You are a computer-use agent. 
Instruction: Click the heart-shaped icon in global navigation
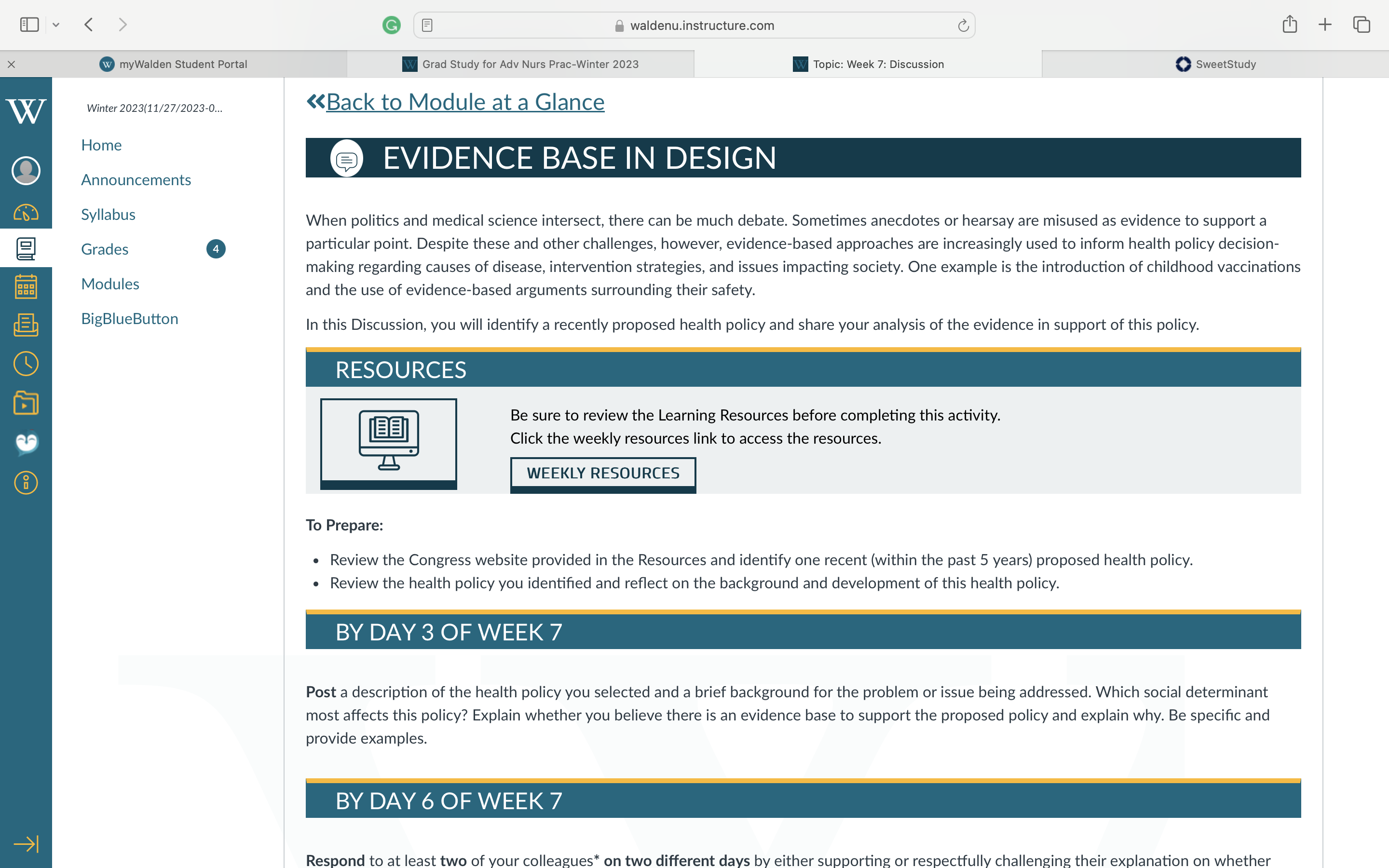tap(26, 443)
